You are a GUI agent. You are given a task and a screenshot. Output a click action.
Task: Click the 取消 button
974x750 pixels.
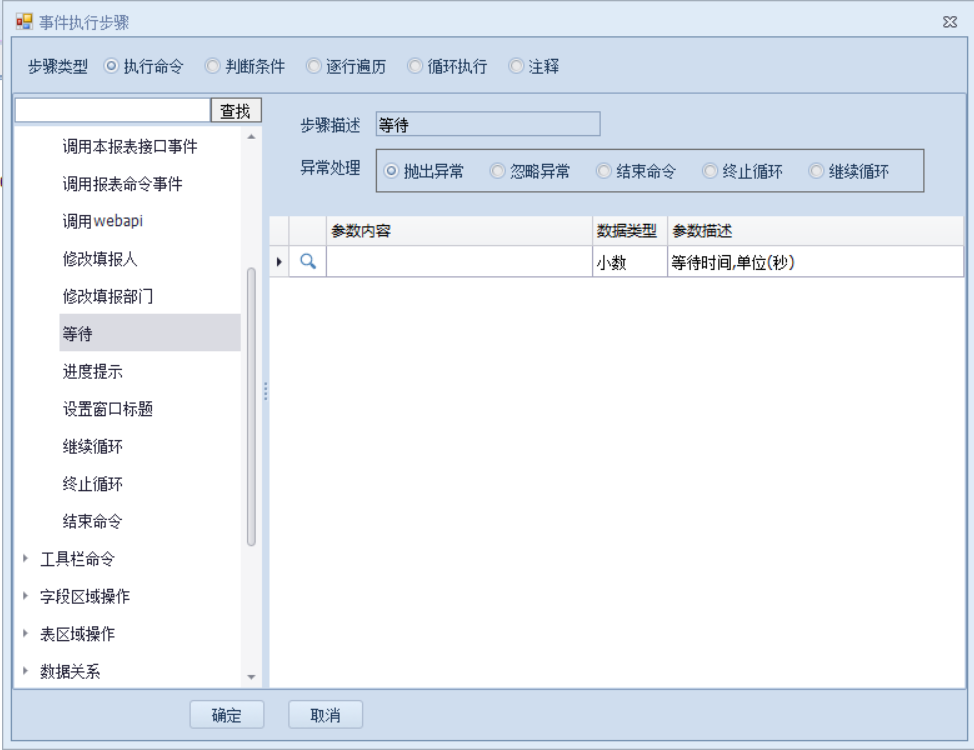(x=325, y=715)
